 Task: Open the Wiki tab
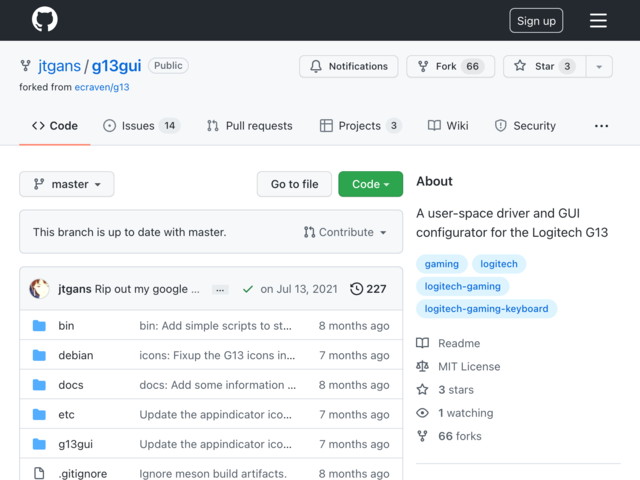(x=448, y=126)
